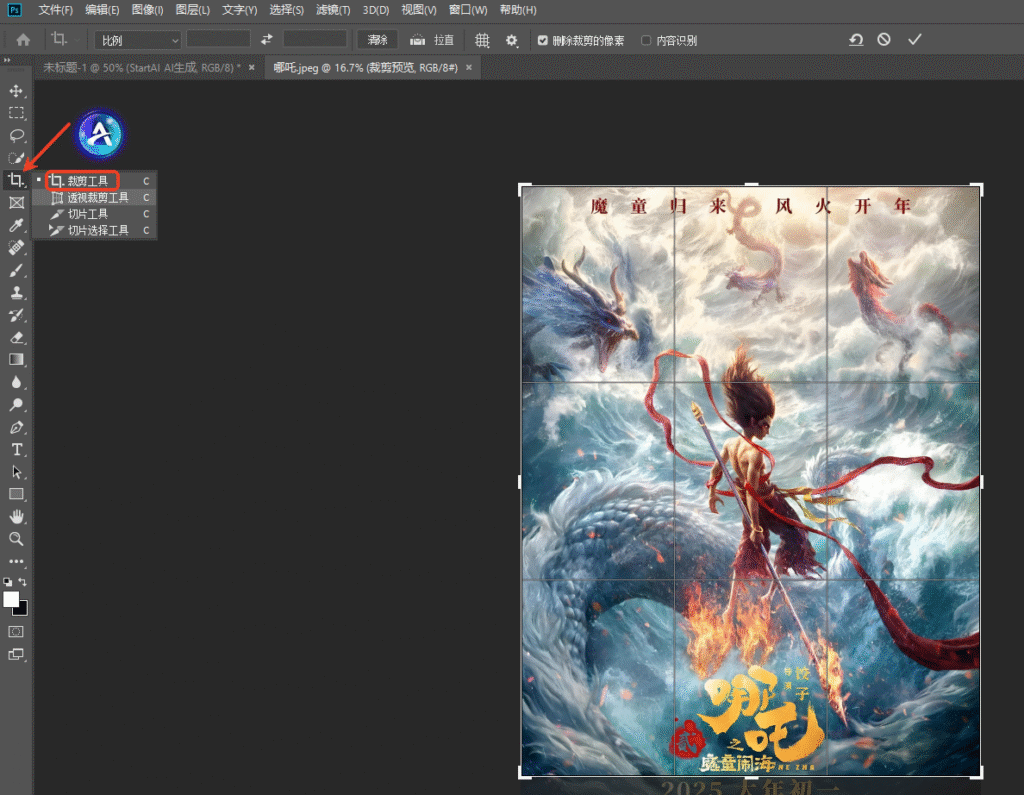Click the foreground color swatch
Image resolution: width=1024 pixels, height=795 pixels.
[x=10, y=598]
